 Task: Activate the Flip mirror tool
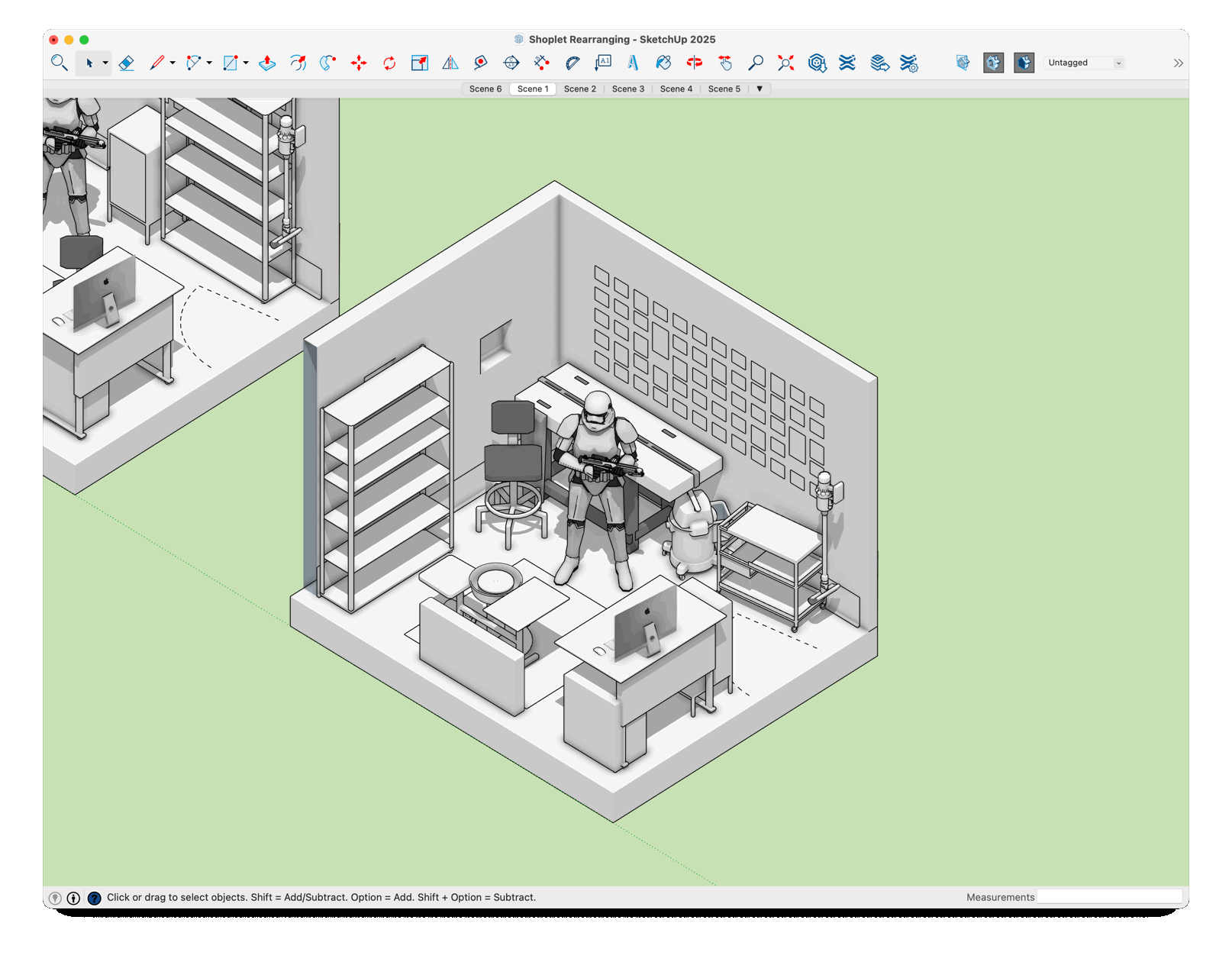(x=450, y=63)
